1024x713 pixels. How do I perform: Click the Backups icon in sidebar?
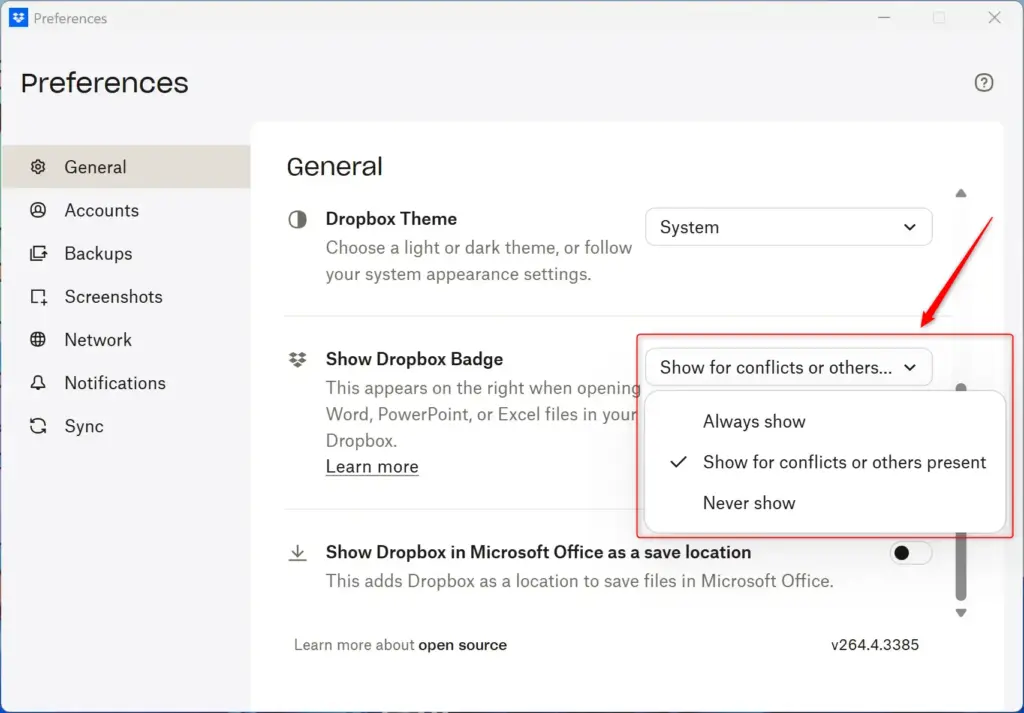(x=39, y=253)
